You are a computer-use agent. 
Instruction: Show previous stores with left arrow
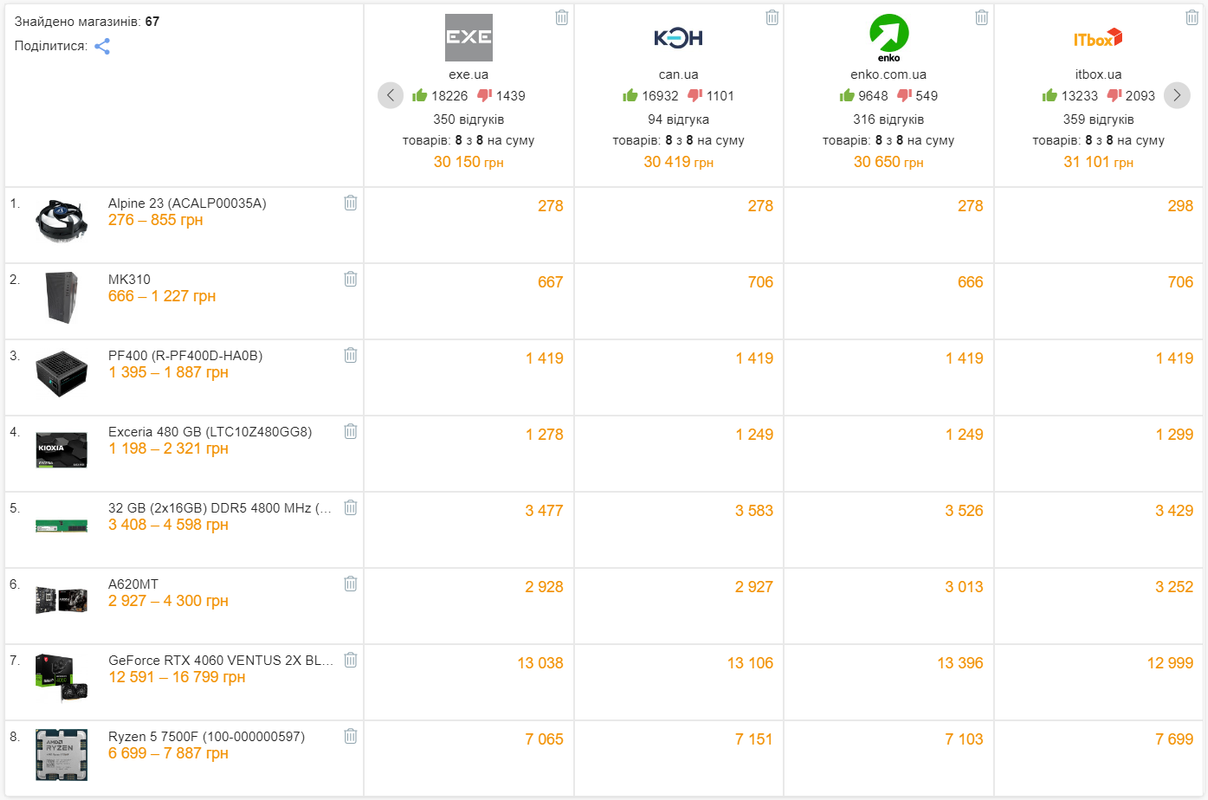tap(390, 96)
